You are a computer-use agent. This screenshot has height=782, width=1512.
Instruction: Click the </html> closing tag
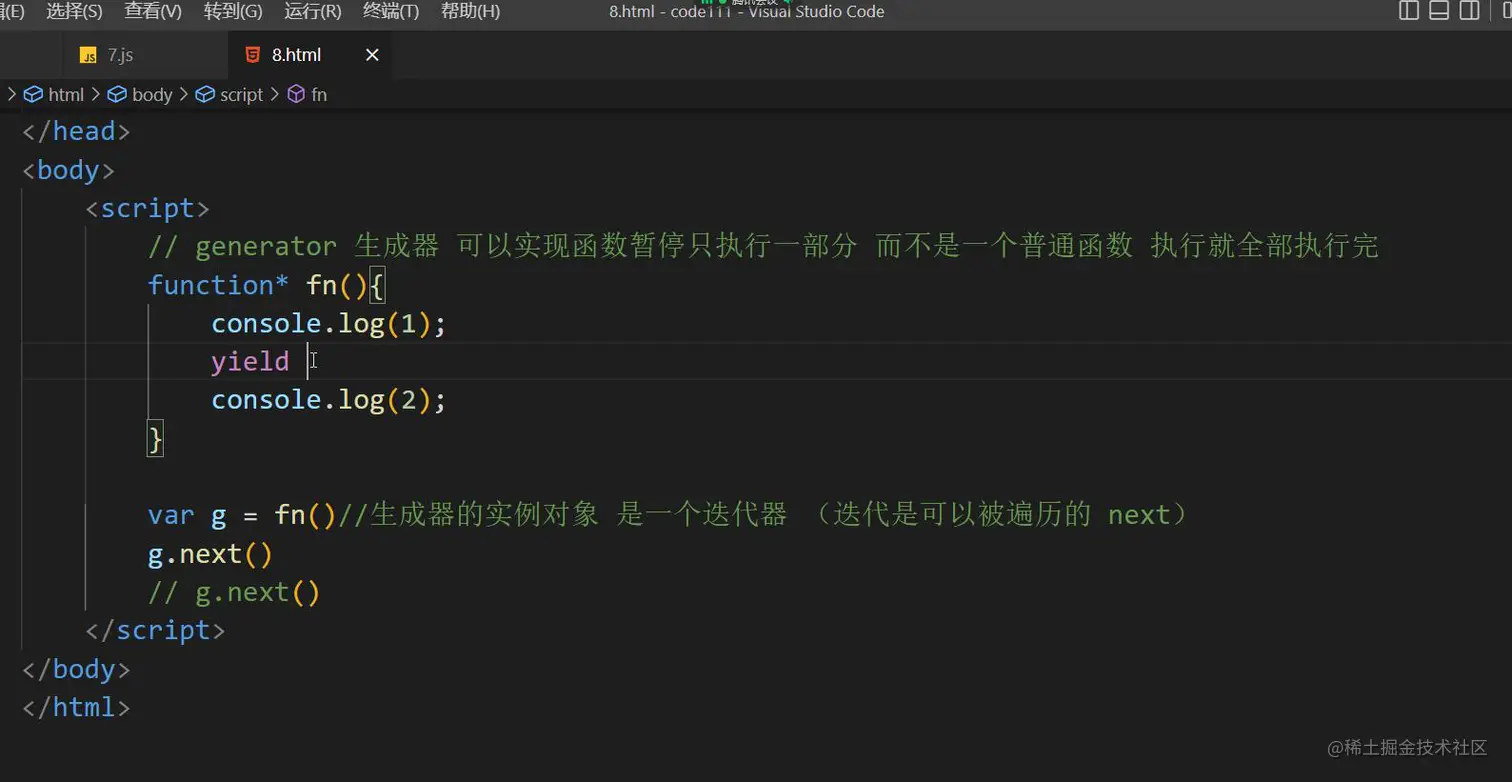76,707
